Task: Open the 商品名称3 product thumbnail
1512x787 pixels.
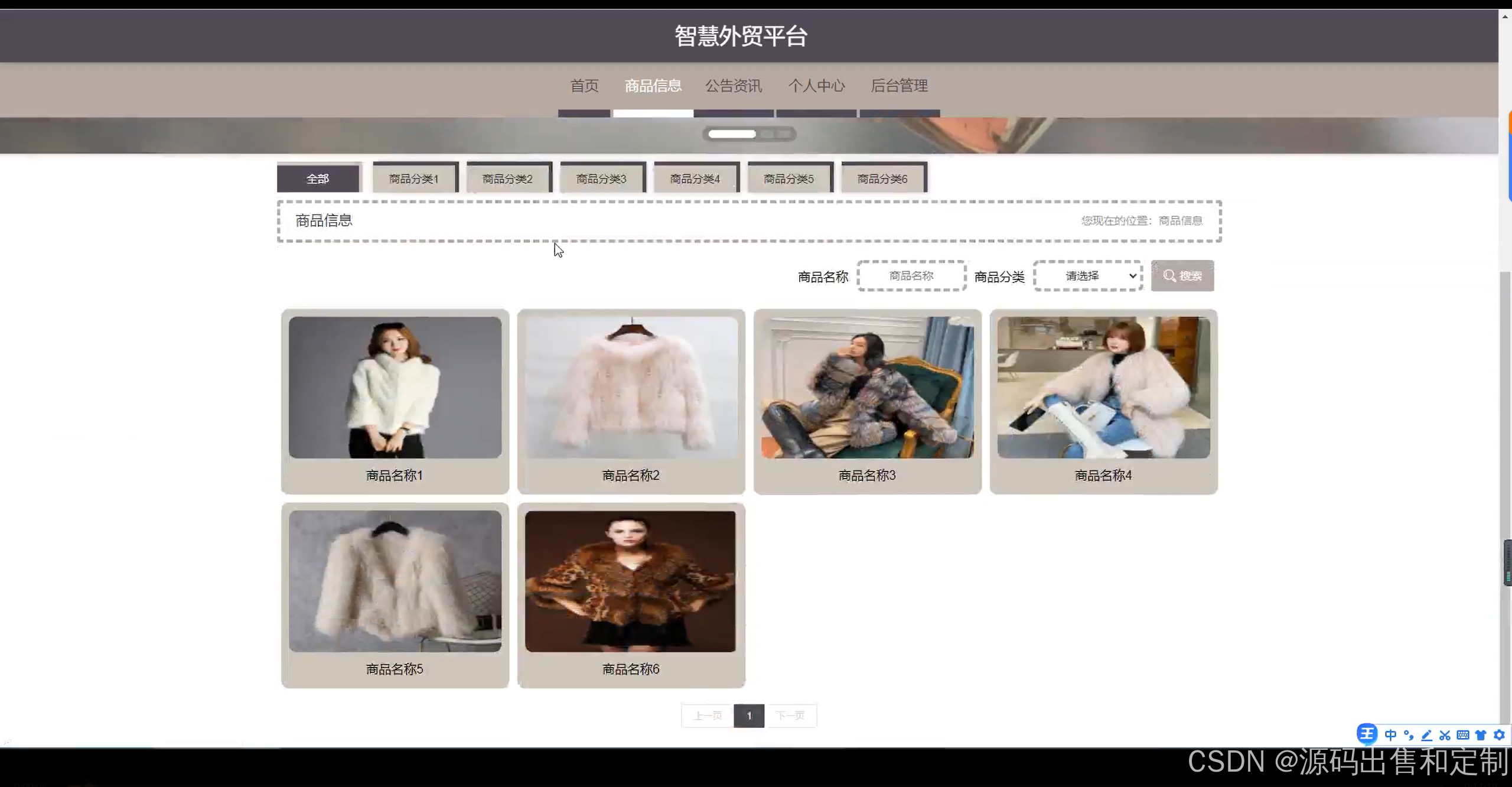Action: pos(867,388)
